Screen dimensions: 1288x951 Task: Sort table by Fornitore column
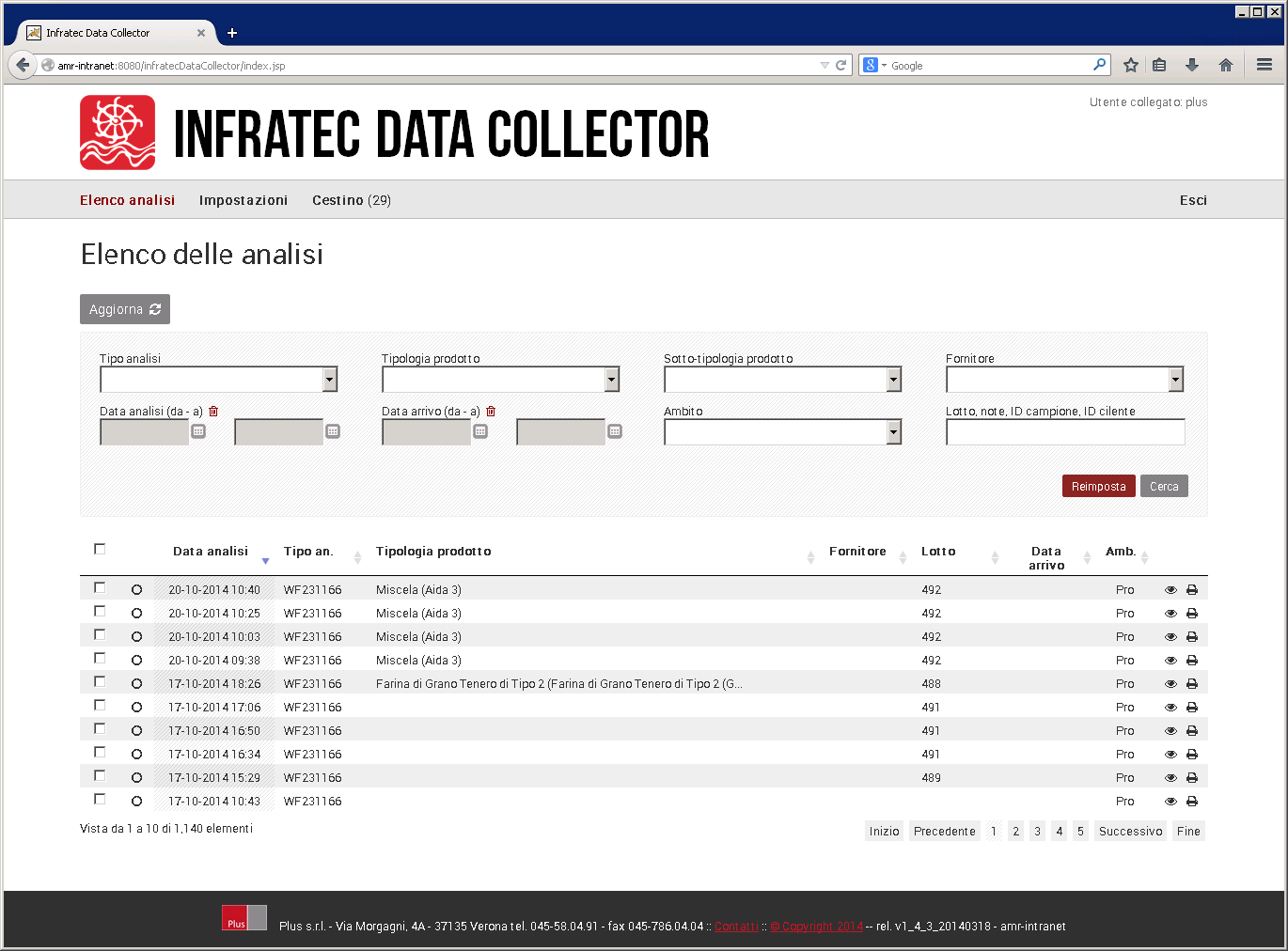point(857,552)
